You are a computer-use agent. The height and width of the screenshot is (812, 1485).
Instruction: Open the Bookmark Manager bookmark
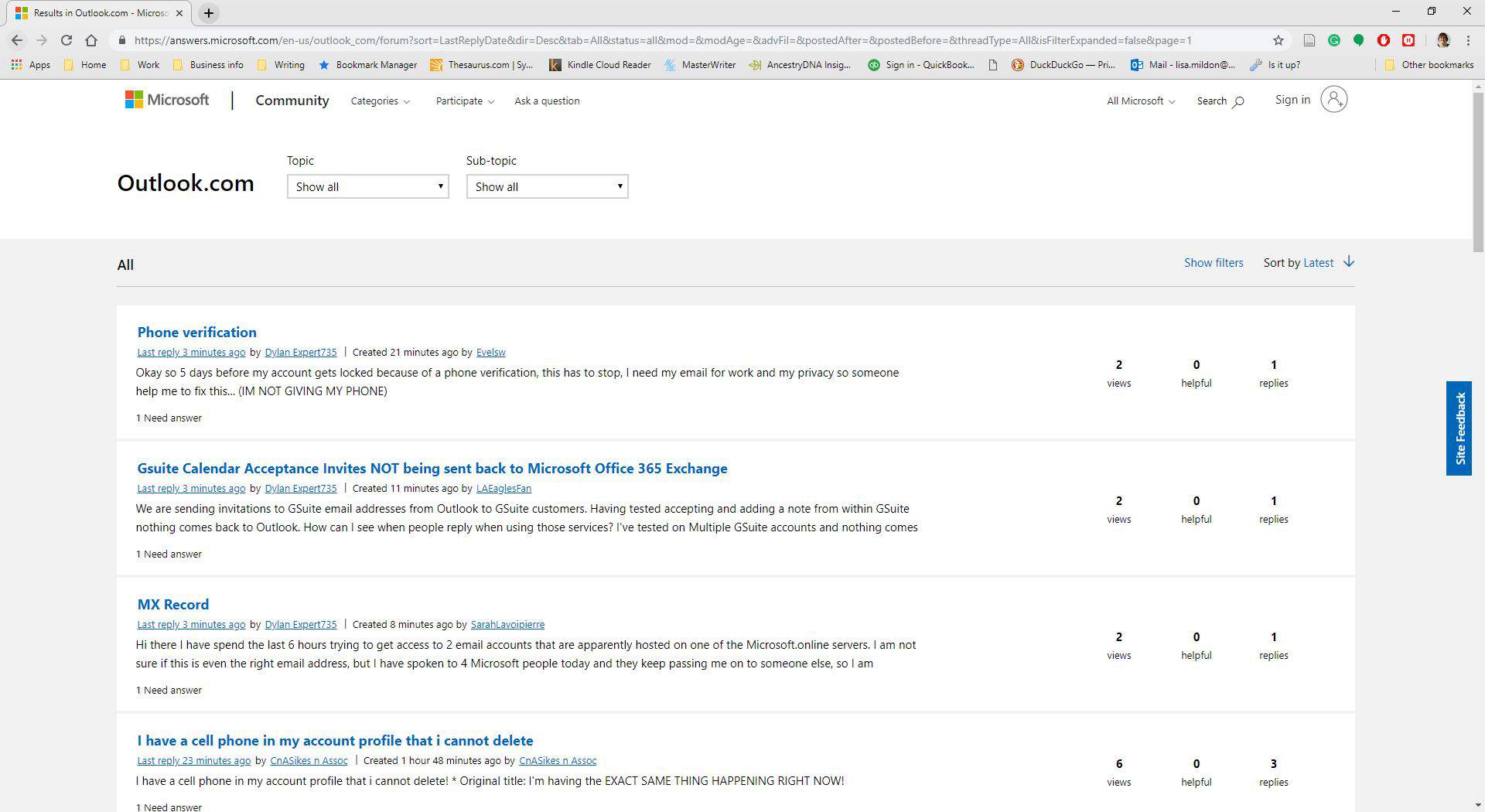pos(368,65)
